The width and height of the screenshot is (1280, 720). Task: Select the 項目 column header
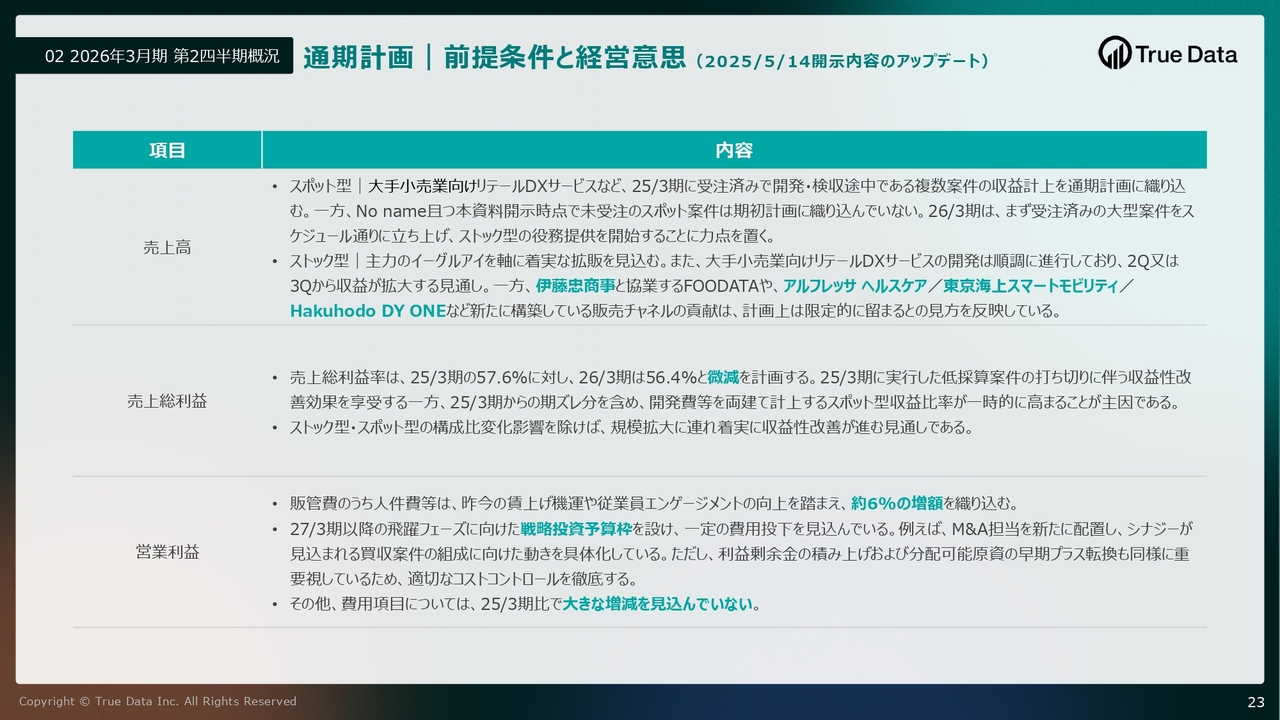[167, 150]
